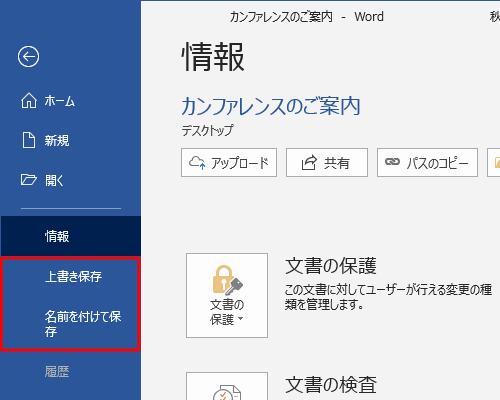
Task: Click the デスクトップ location text
Action: [x=207, y=130]
